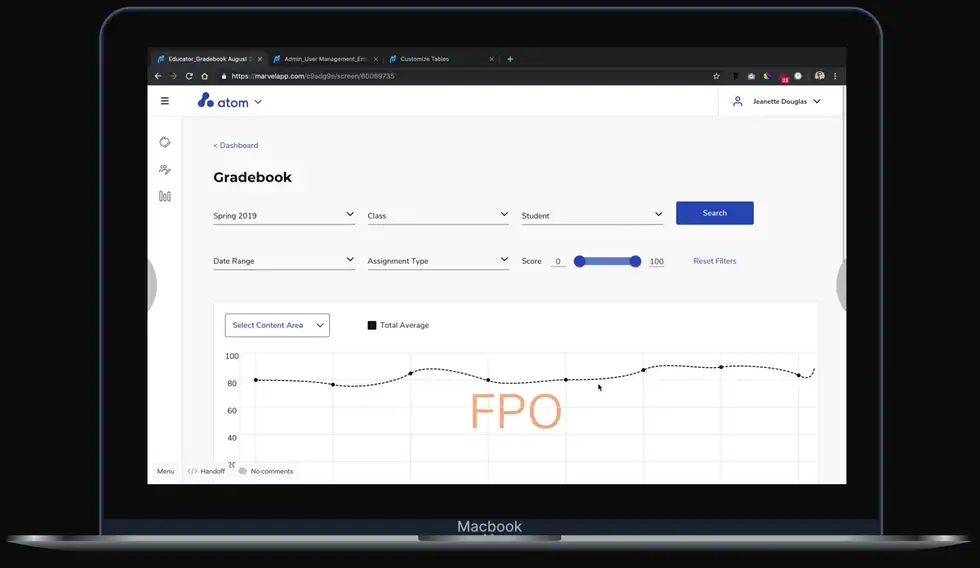Click the red badge extension icon
This screenshot has height=568, width=980.
click(784, 77)
